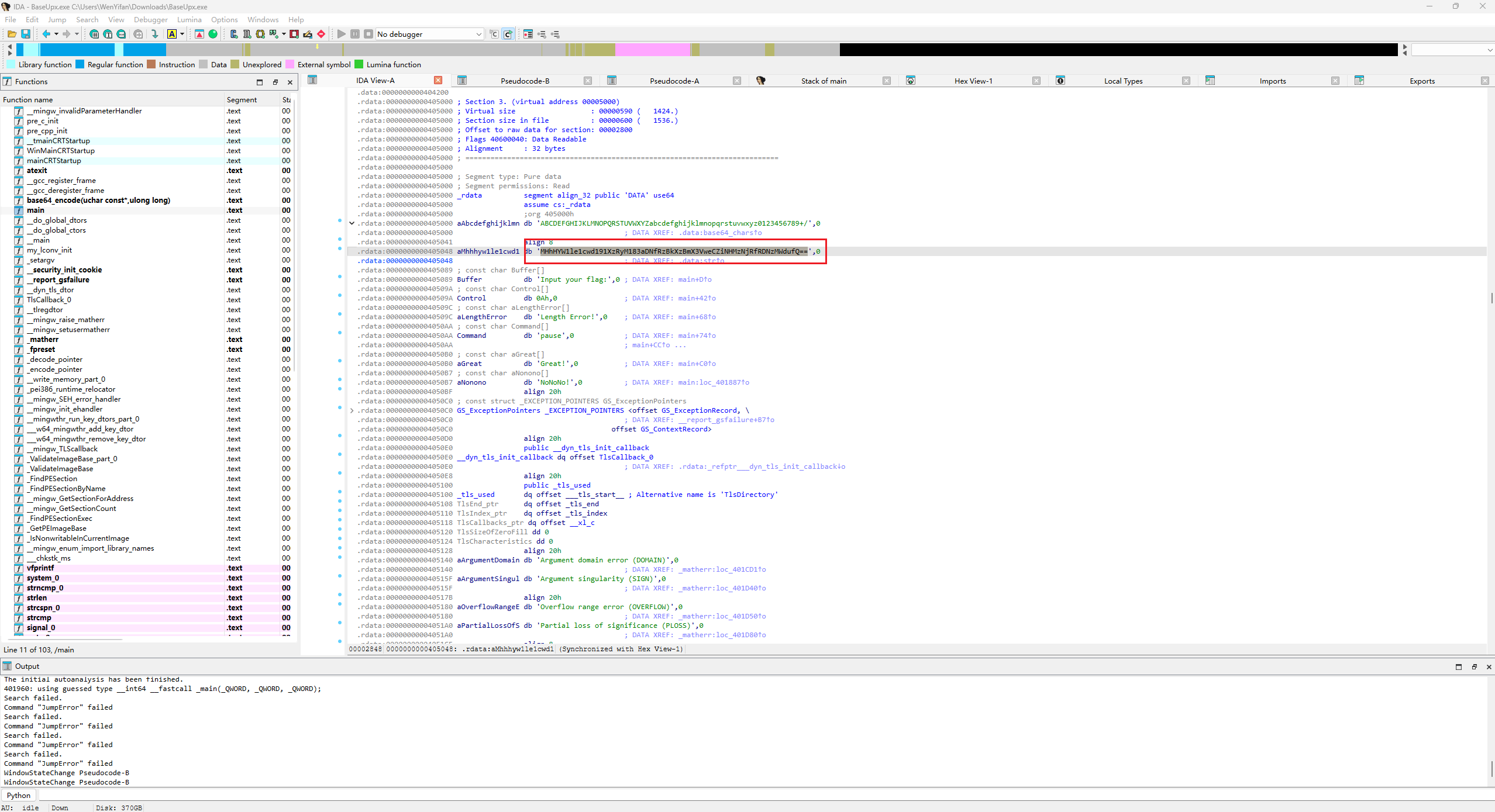Image resolution: width=1495 pixels, height=812 pixels.
Task: Start the process with the green play icon
Action: click(341, 34)
